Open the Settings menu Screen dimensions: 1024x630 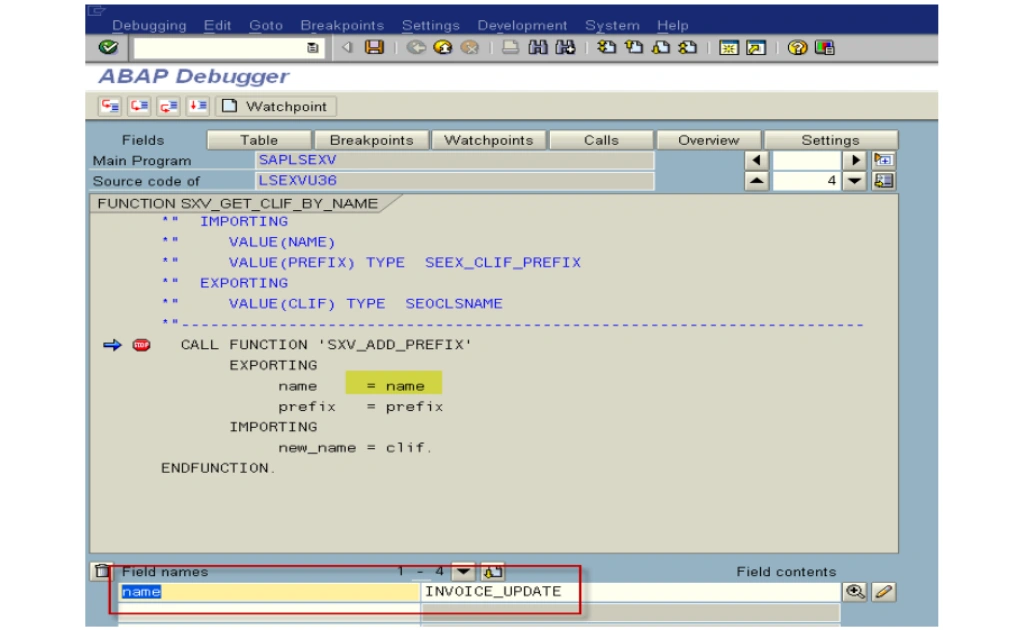430,25
